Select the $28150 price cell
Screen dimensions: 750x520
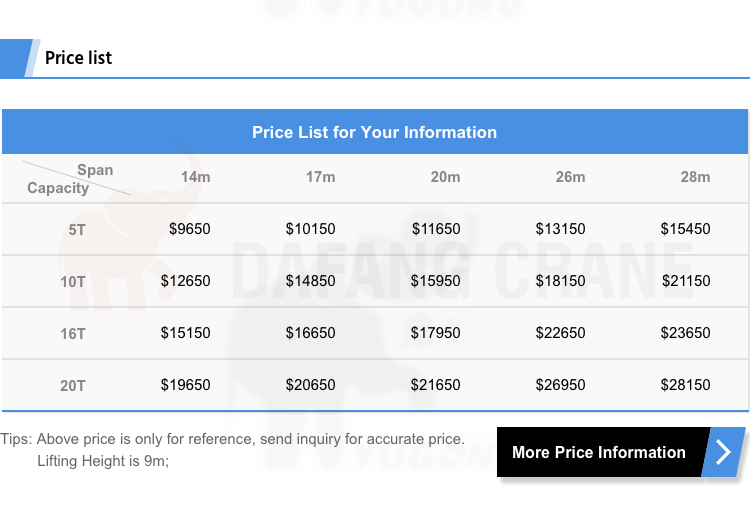685,385
